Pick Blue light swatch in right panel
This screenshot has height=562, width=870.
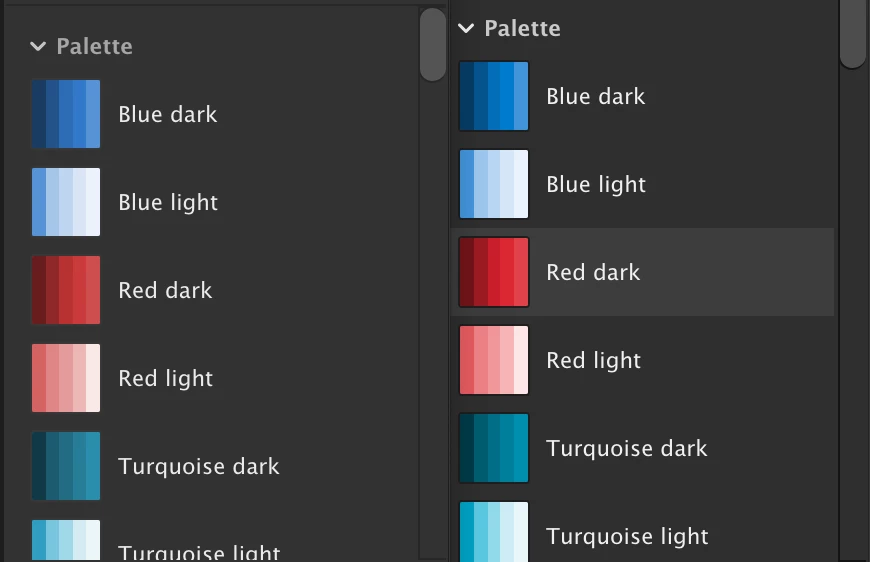click(494, 184)
